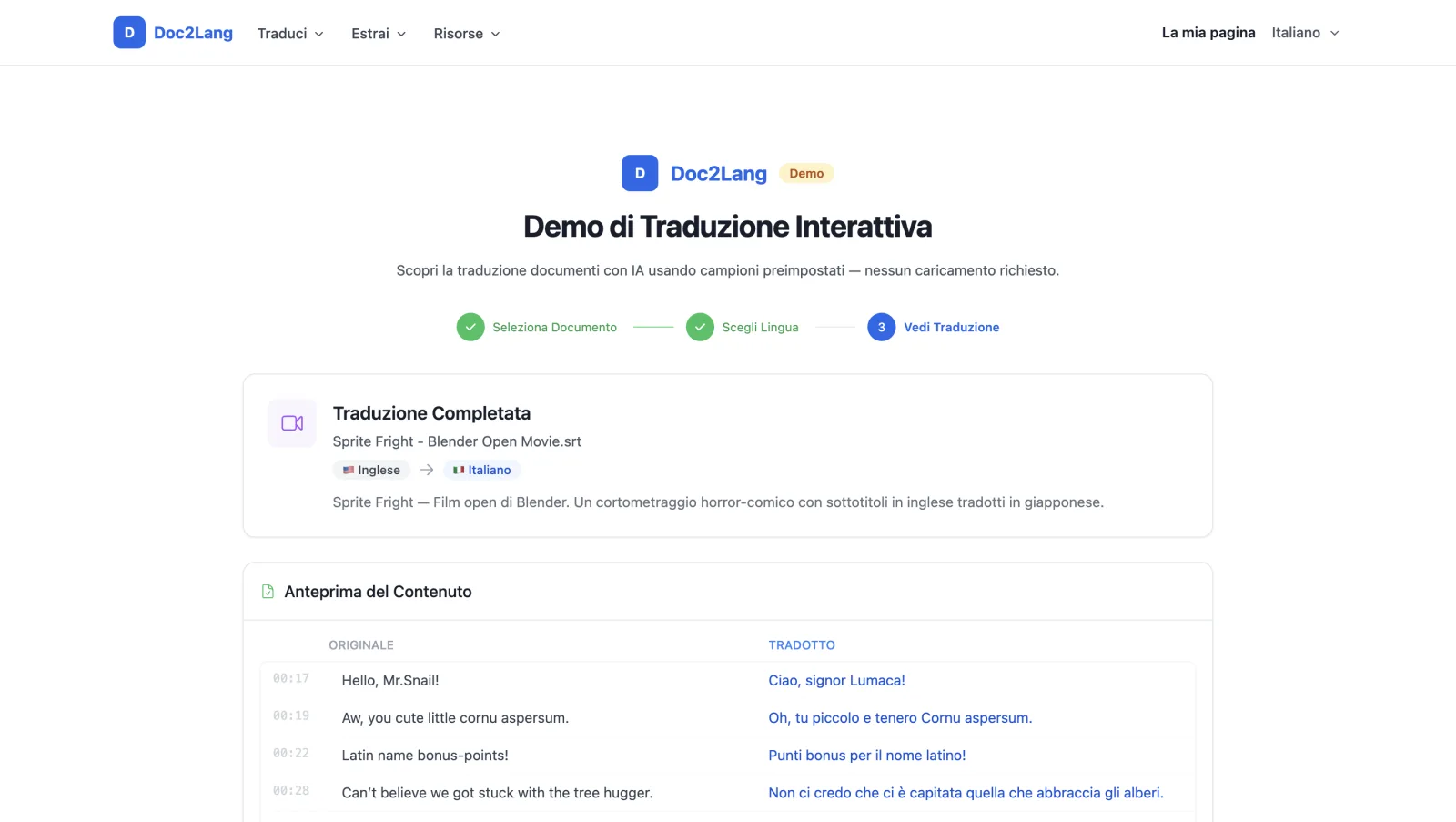
Task: Click the video camera file icon
Action: pyautogui.click(x=292, y=423)
